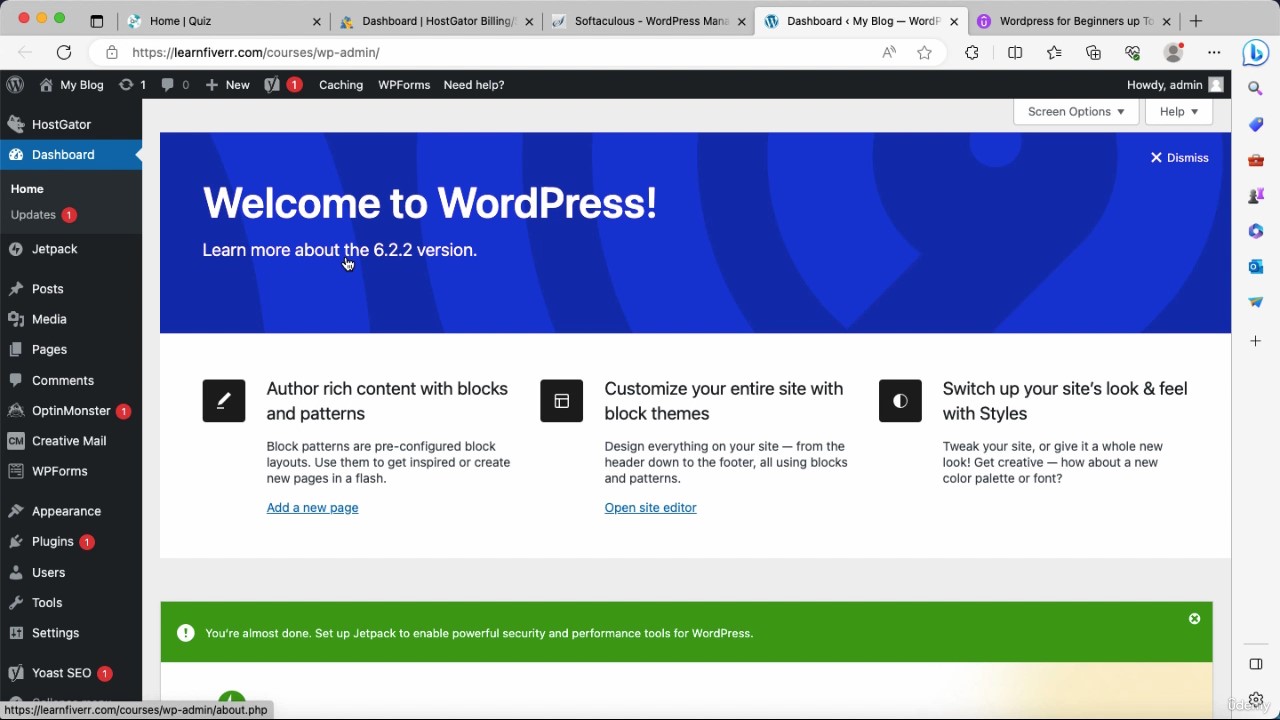The width and height of the screenshot is (1280, 720).
Task: Click the layout icon for block themes
Action: pos(562,401)
